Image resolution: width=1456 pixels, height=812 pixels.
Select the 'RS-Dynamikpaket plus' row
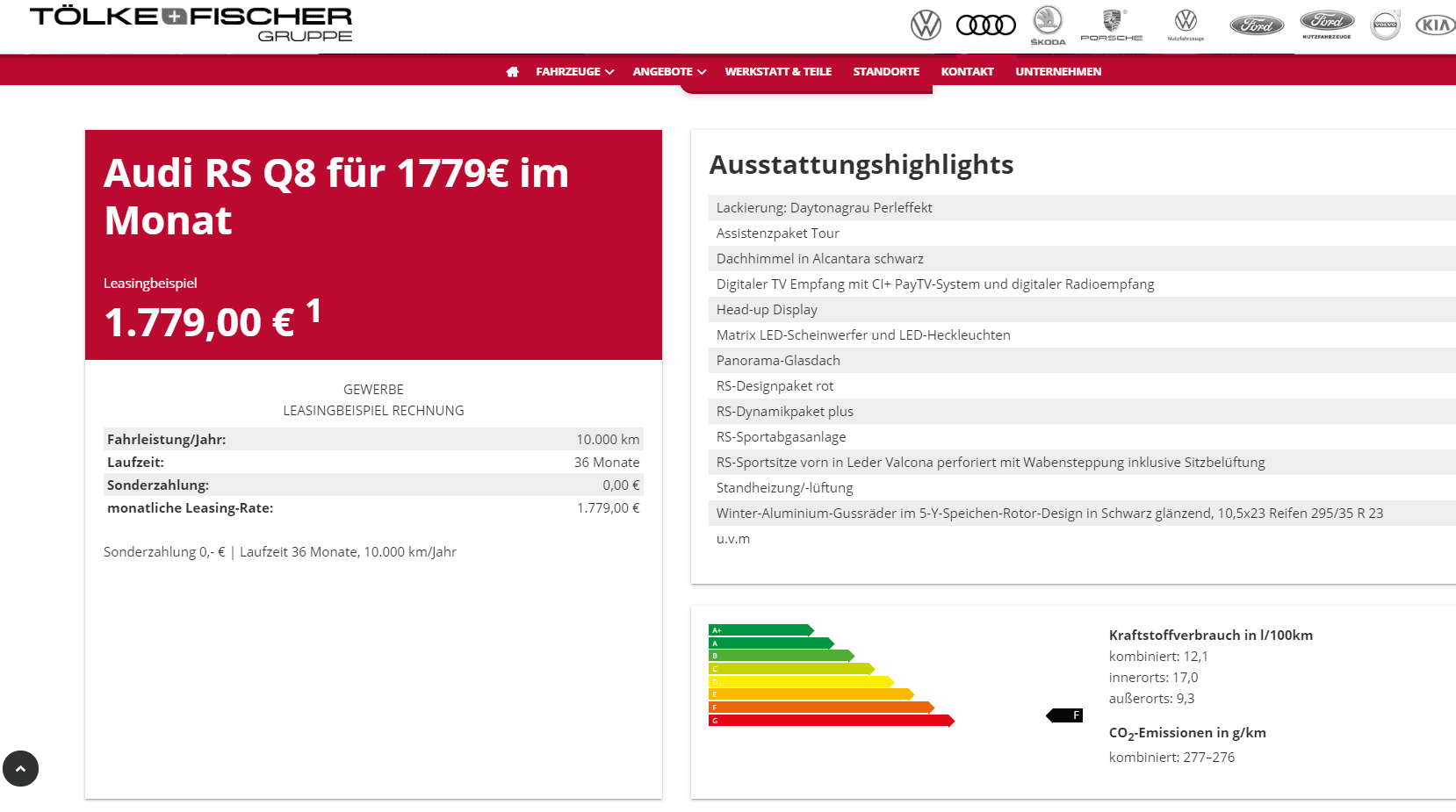click(x=1082, y=411)
